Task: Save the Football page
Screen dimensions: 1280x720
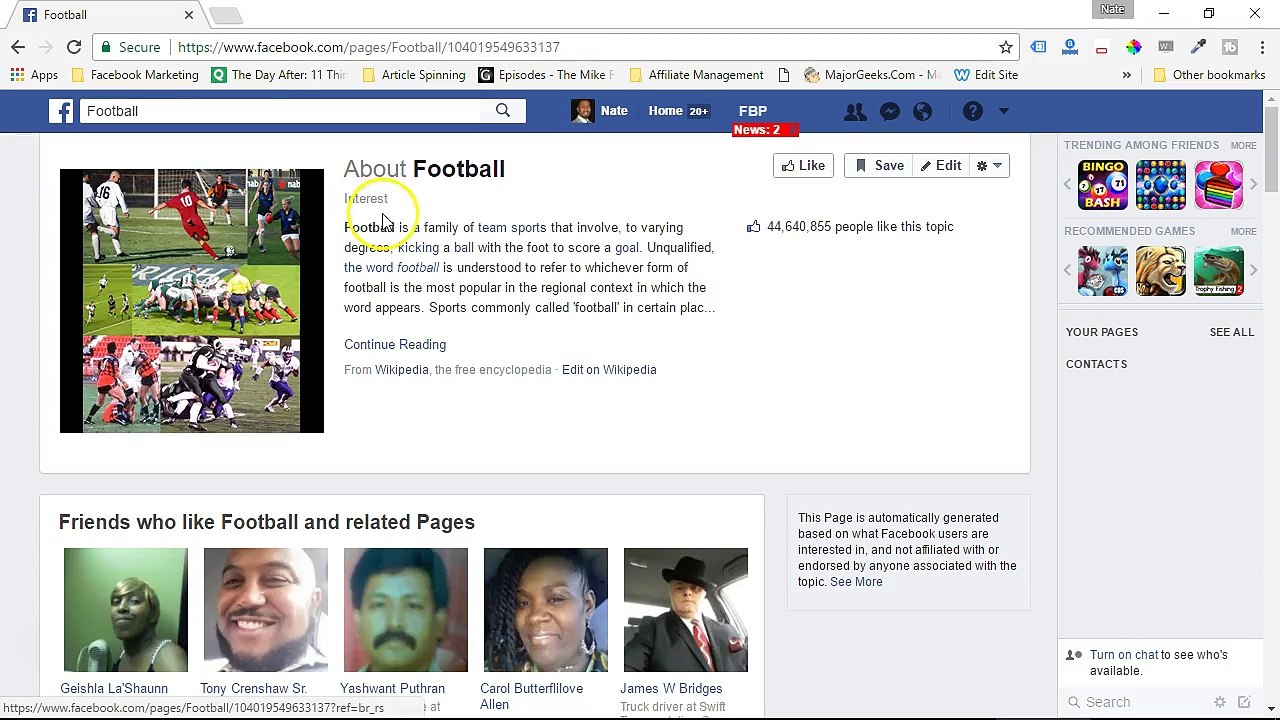Action: (x=879, y=166)
